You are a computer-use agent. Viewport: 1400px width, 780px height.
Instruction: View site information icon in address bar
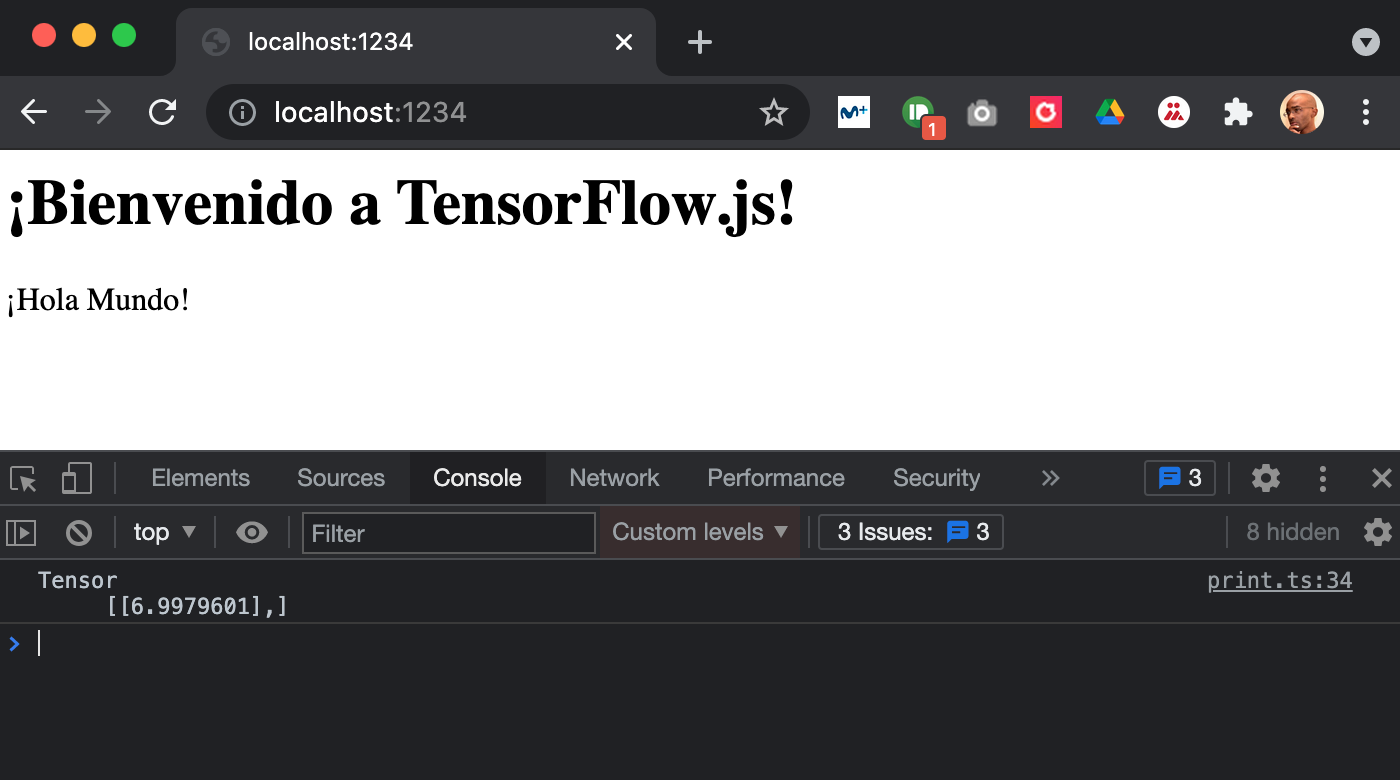[242, 113]
